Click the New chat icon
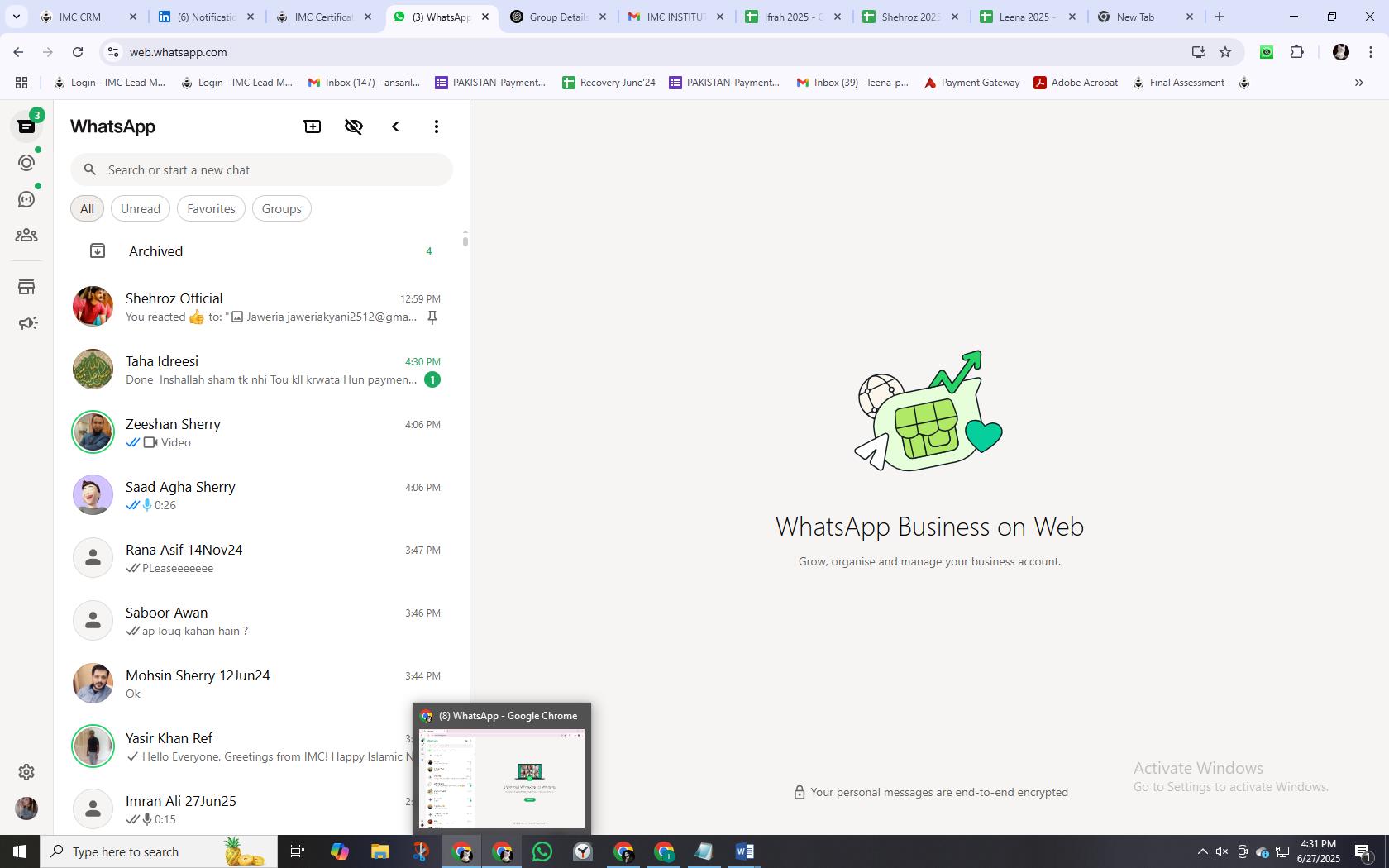The image size is (1389, 868). point(313,126)
